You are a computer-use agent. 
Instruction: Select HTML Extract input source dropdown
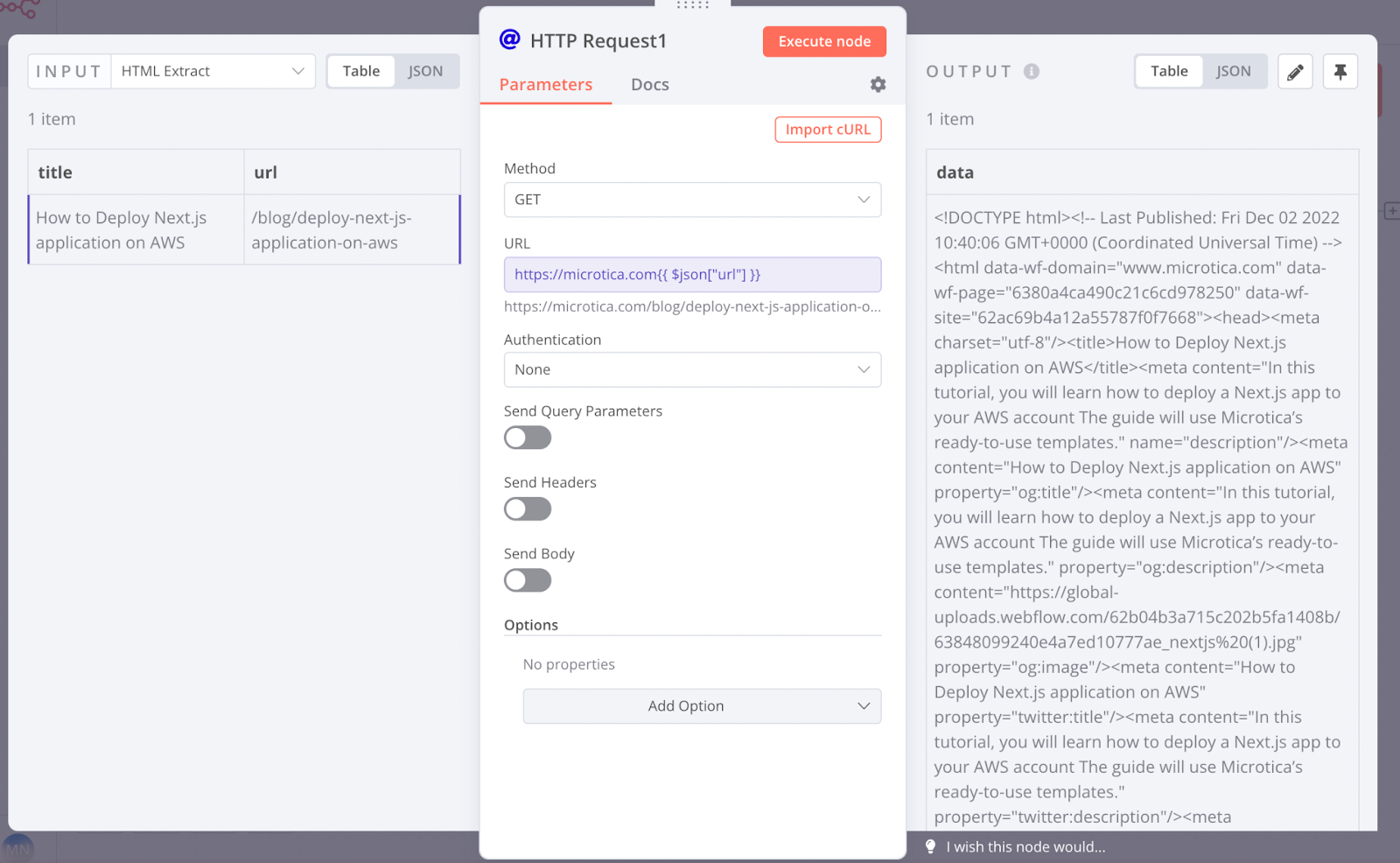coord(213,72)
